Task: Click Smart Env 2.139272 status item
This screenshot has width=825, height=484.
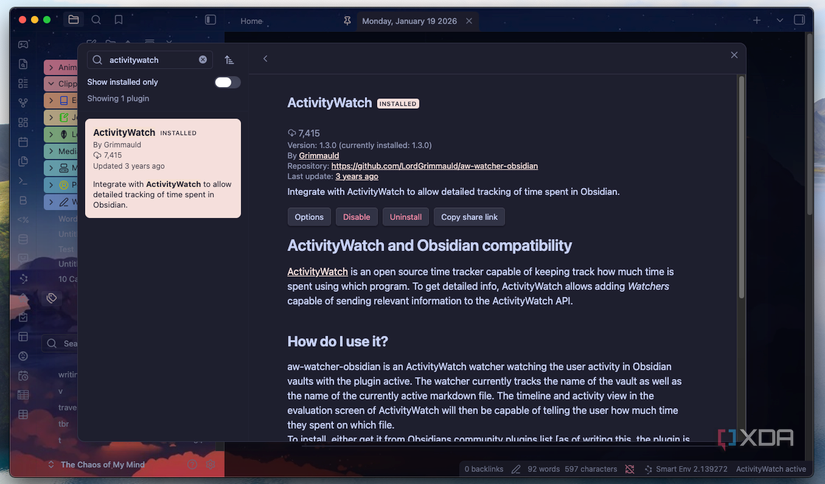Action: pyautogui.click(x=686, y=469)
